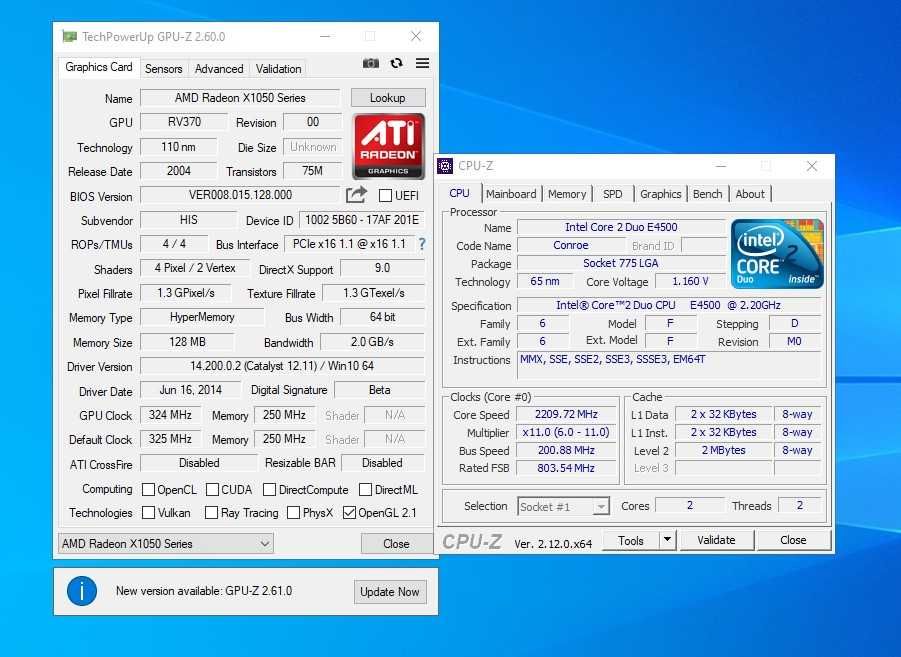Click the GPU-Z refresh icon
901x657 pixels.
(x=396, y=63)
